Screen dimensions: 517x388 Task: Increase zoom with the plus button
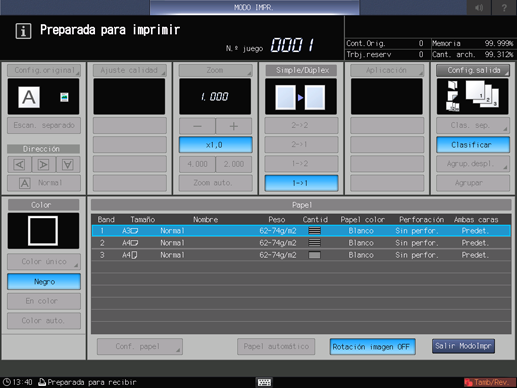pos(234,126)
